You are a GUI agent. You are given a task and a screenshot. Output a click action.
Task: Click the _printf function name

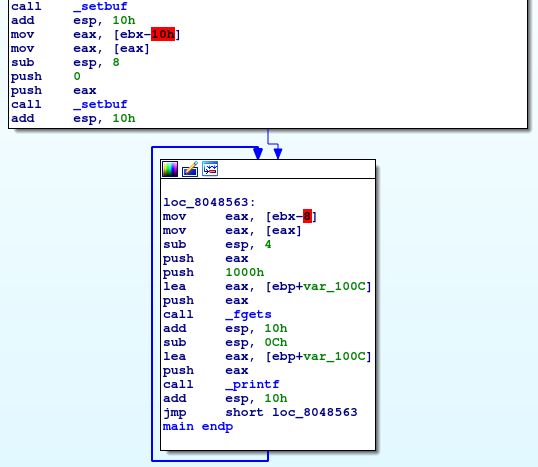point(253,385)
